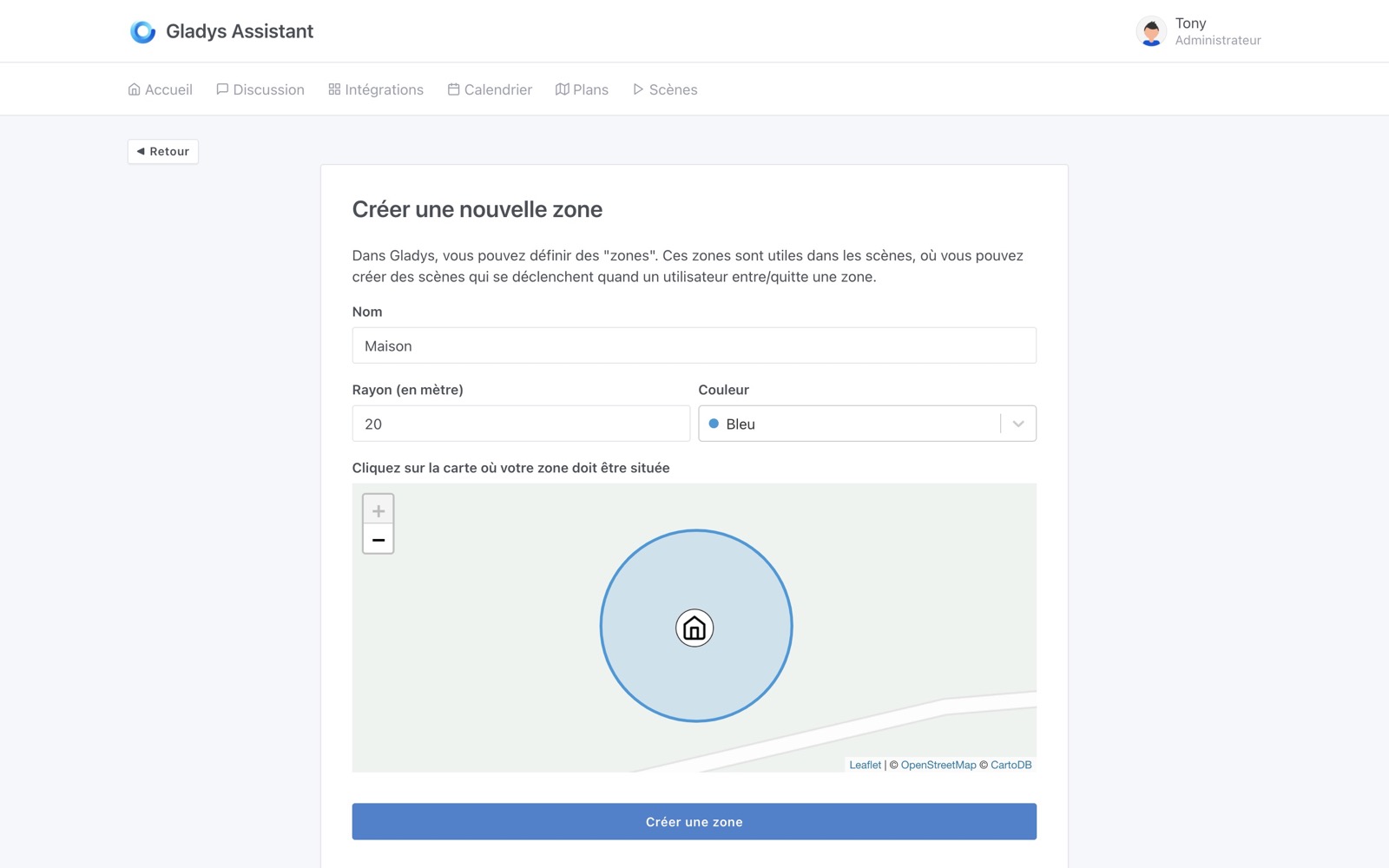This screenshot has height=868, width=1389.
Task: Expand the Couleur dropdown chevron
Action: tap(1018, 424)
